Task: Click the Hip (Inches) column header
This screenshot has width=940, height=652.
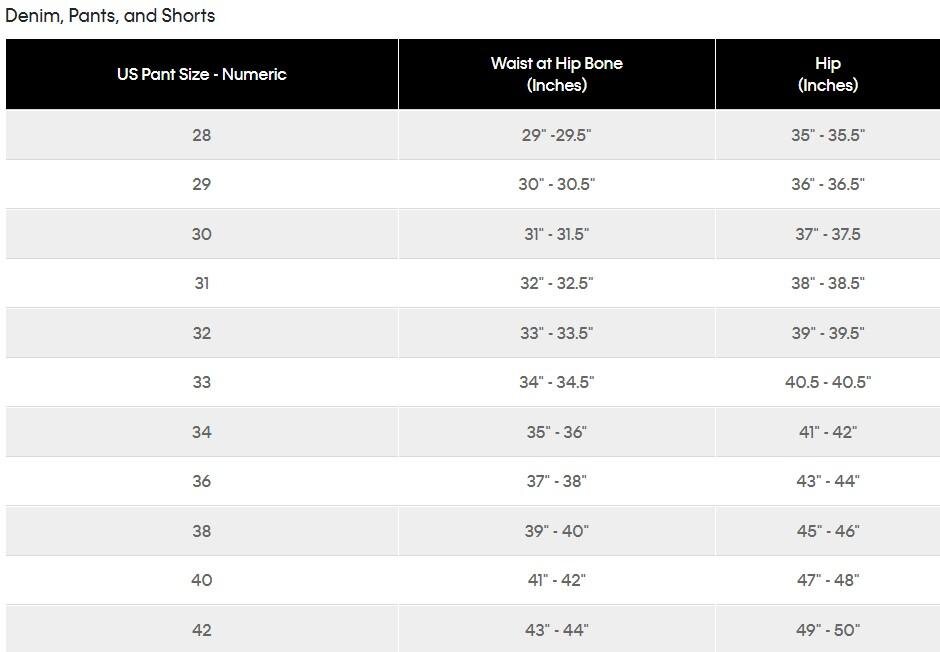Action: coord(828,74)
